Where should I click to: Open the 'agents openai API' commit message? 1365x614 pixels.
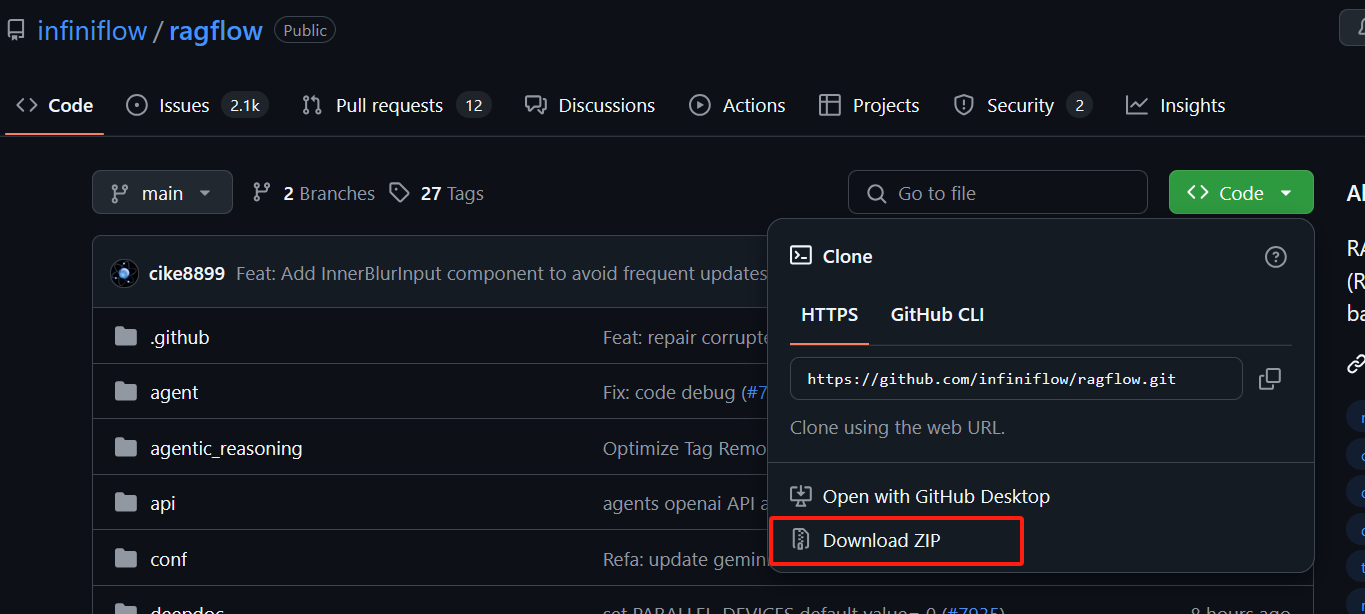685,503
